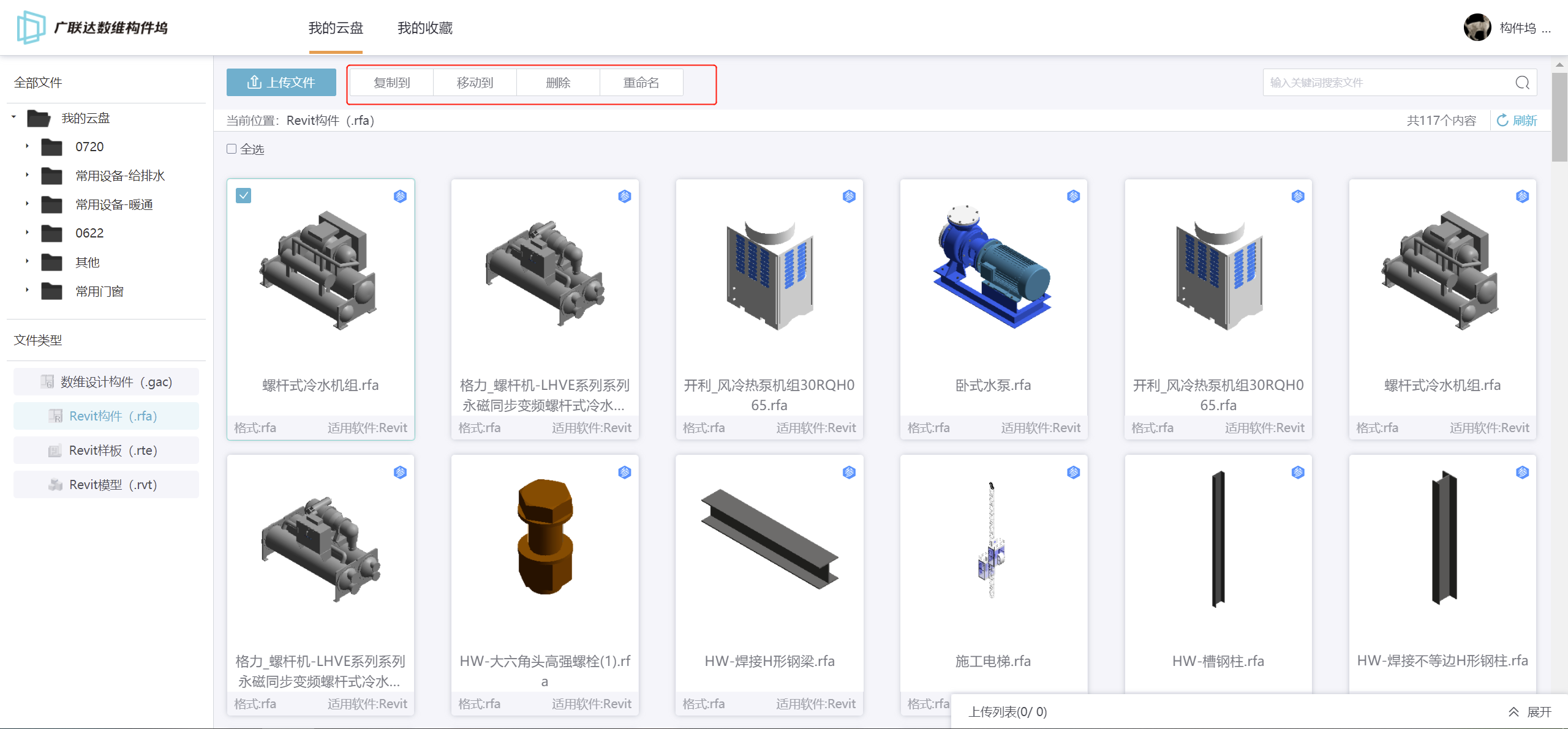Filter by Revit样板 (.rte) type
The width and height of the screenshot is (1568, 729).
106,450
